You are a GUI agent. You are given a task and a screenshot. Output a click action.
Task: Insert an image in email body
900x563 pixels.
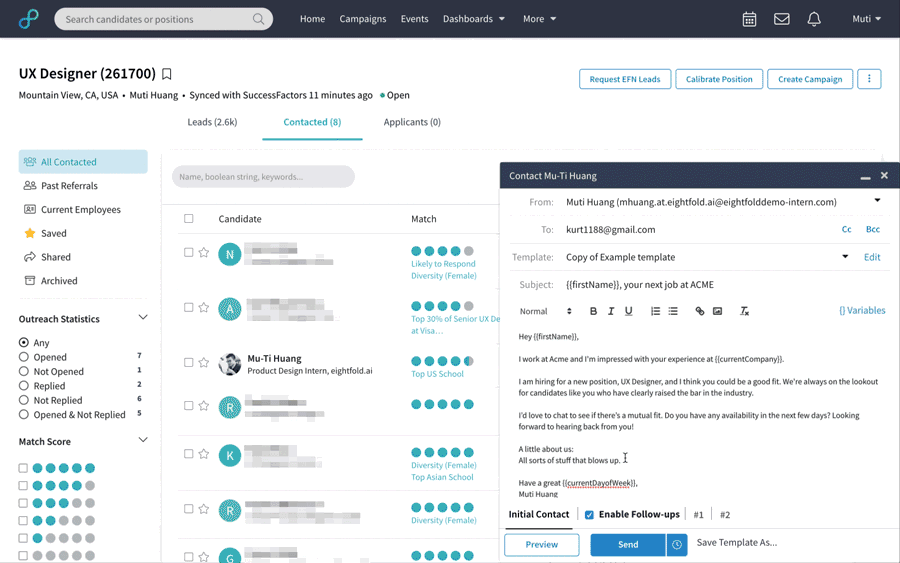[717, 311]
